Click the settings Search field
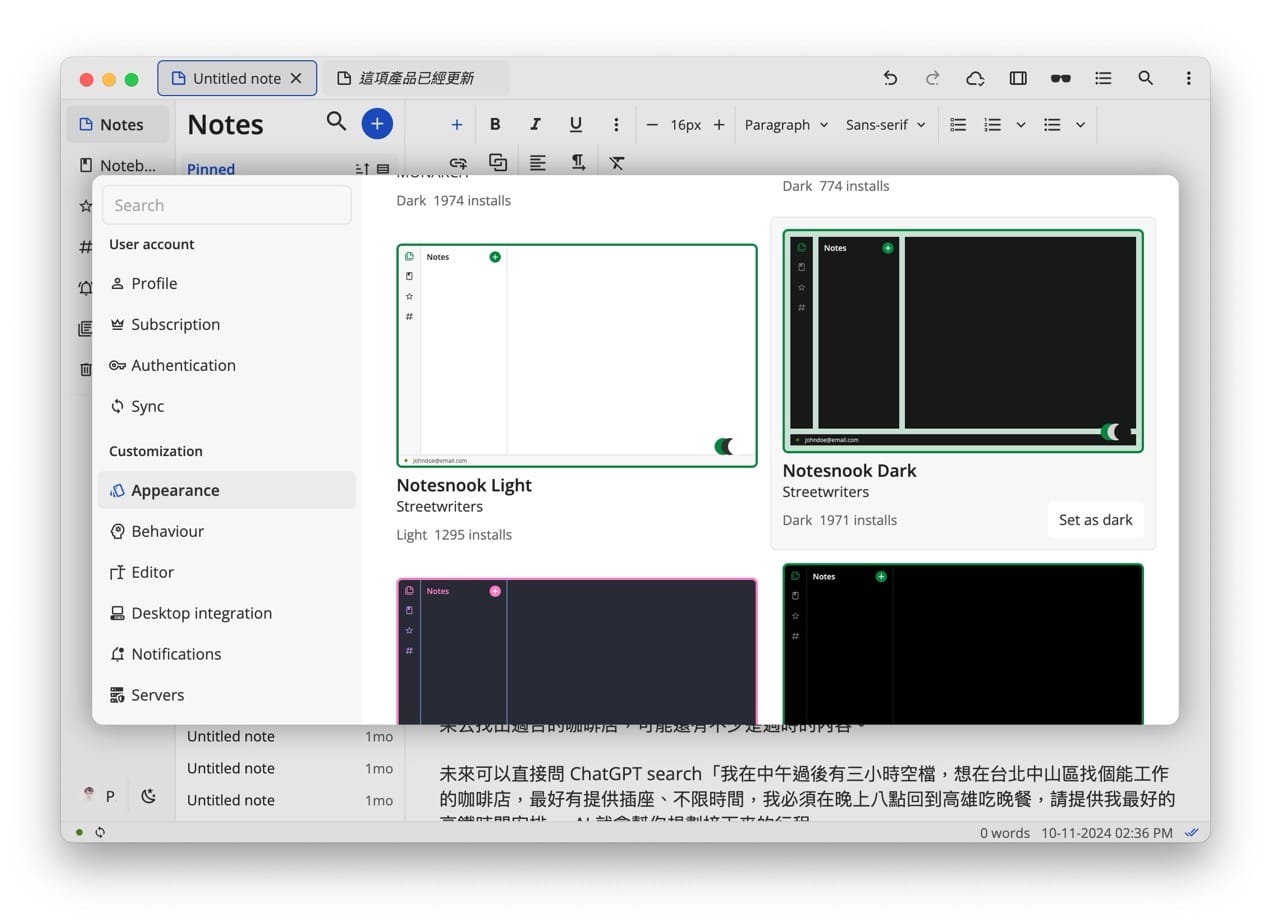Image resolution: width=1280 pixels, height=920 pixels. point(227,205)
